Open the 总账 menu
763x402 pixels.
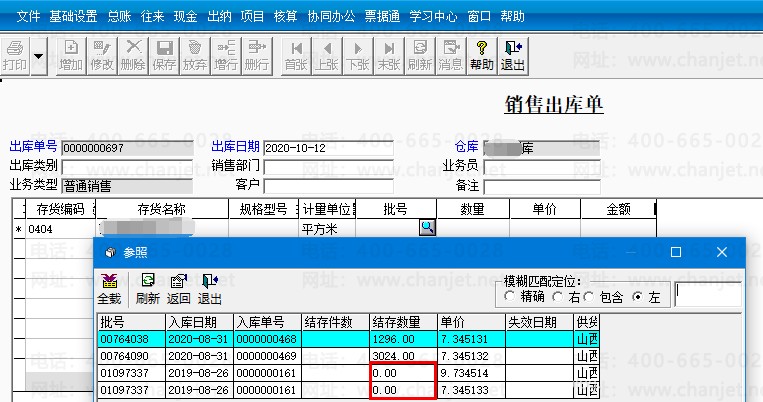(119, 17)
